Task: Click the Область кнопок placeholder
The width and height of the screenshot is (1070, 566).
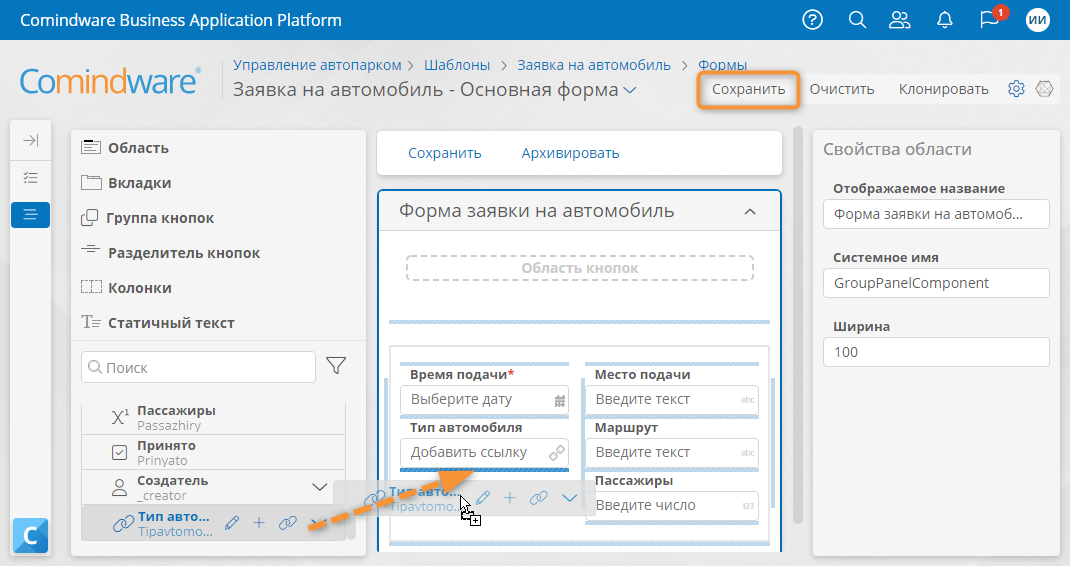Action: coord(580,268)
